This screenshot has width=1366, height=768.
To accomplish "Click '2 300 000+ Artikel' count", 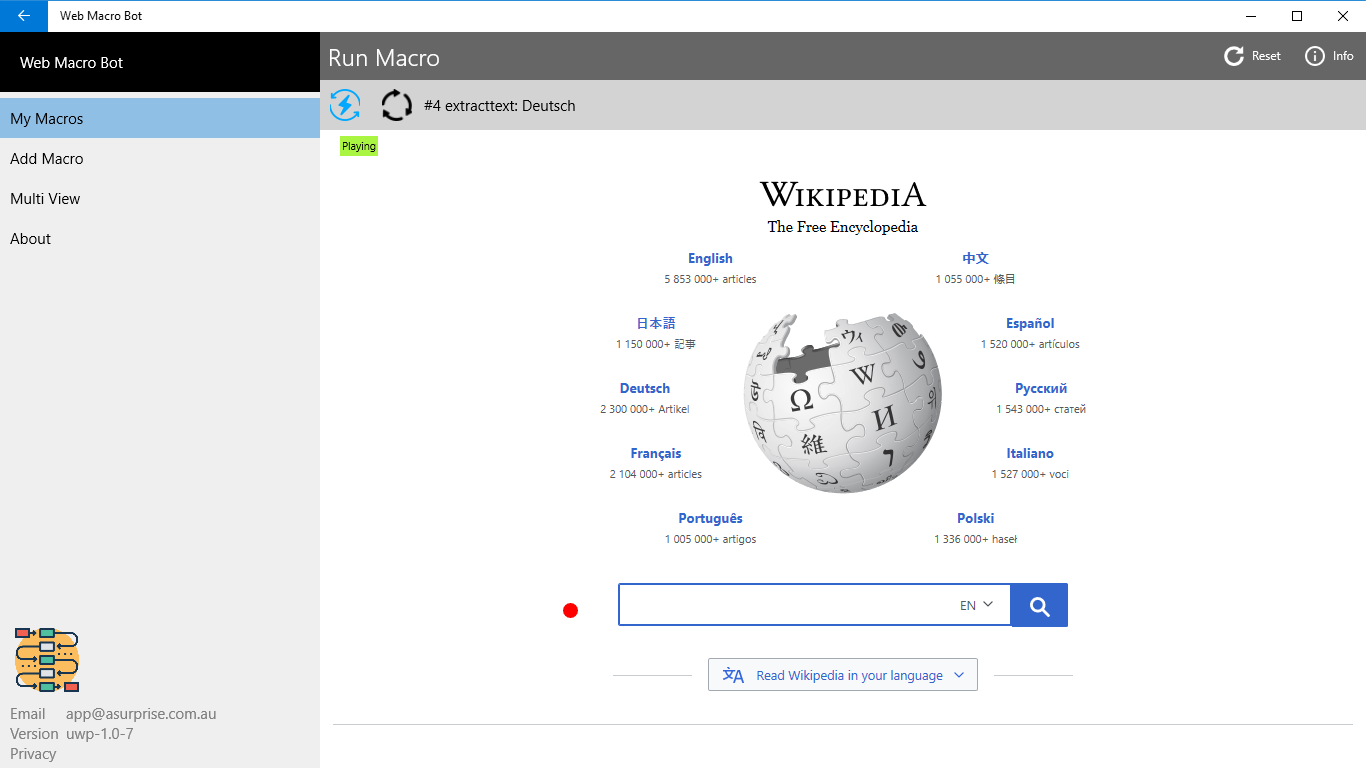I will [645, 409].
